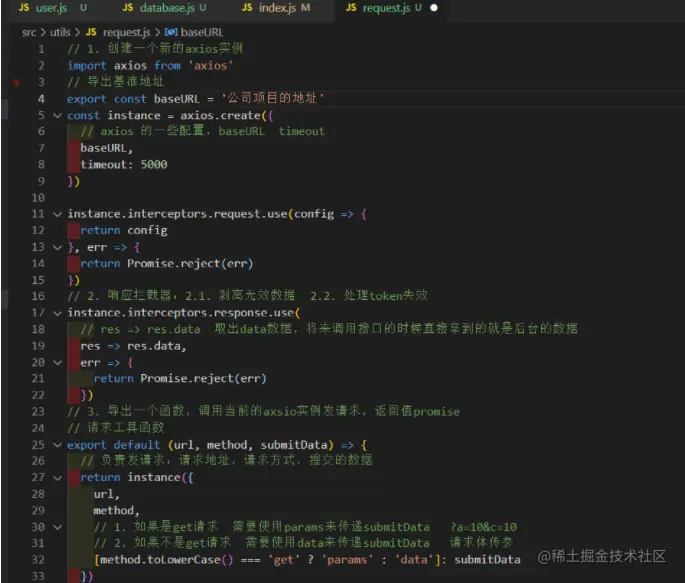Click the JS icon on index.js tab
Viewport: 685px width, 583px height.
pos(247,7)
